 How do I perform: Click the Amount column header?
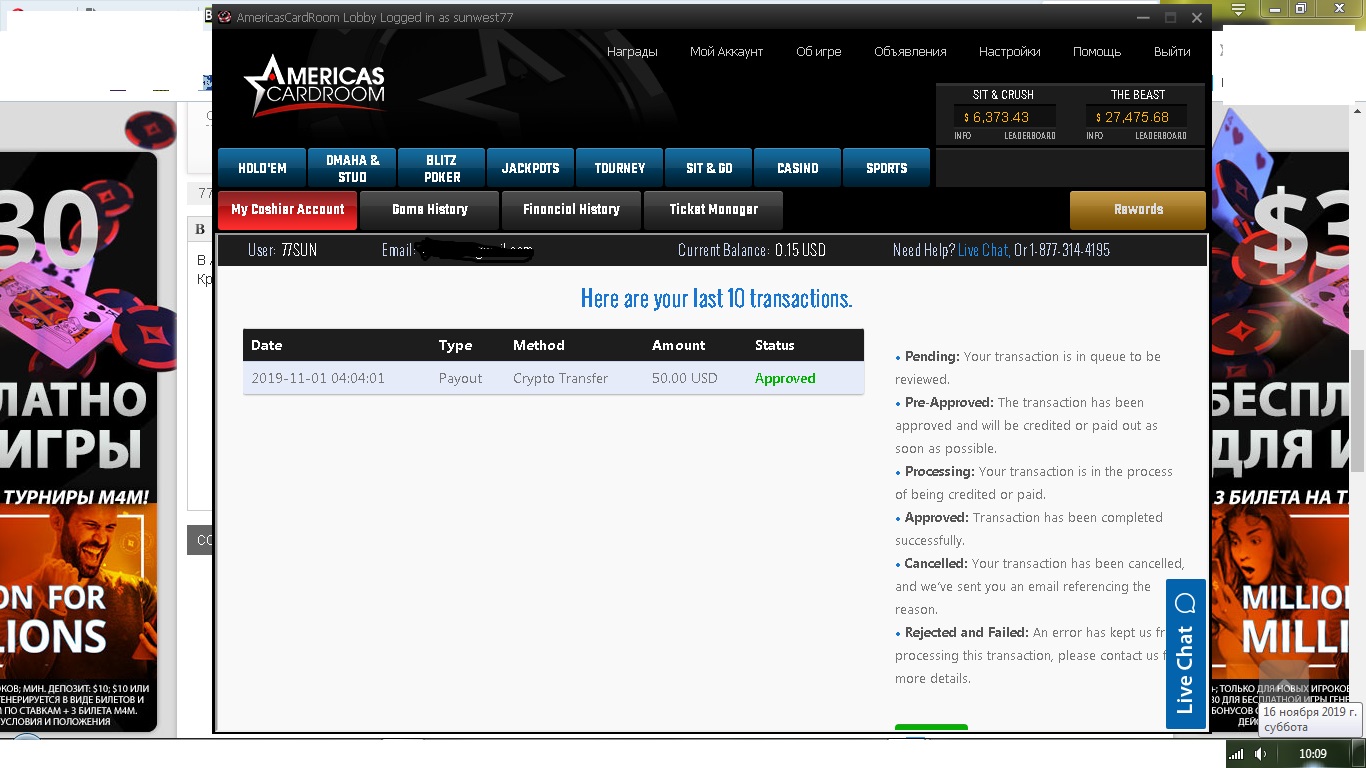pos(679,345)
